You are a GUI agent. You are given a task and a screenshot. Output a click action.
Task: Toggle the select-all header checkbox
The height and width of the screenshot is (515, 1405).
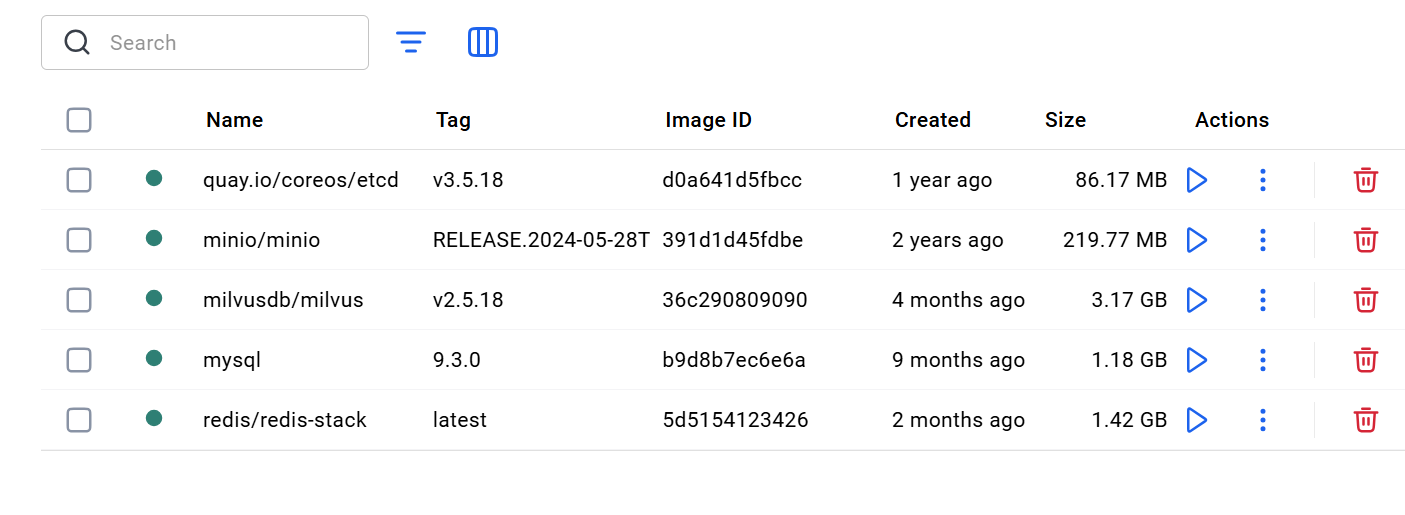(x=79, y=120)
